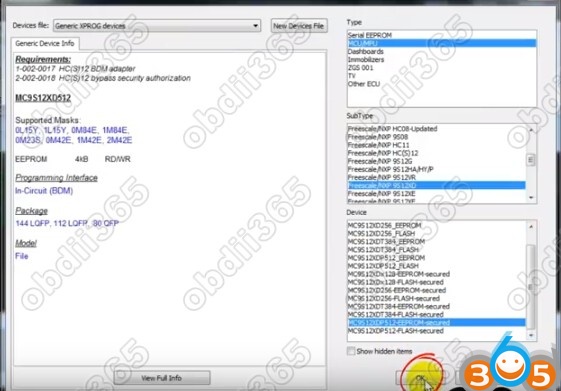
Task: Select device MC9S12XDT384-FLASH-secured
Action: pyautogui.click(x=436, y=314)
